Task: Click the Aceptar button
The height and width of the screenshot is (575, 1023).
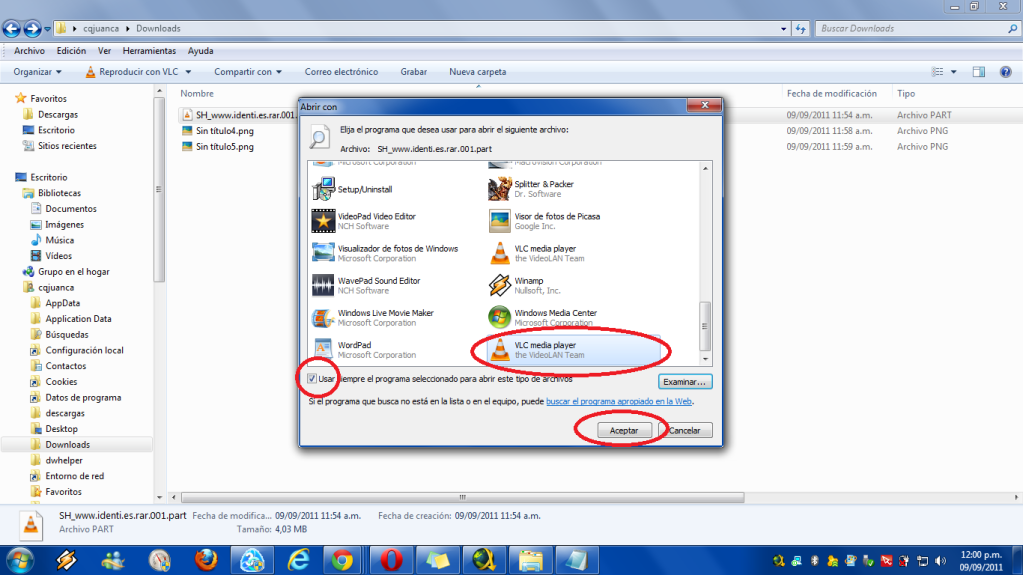Action: (x=624, y=430)
